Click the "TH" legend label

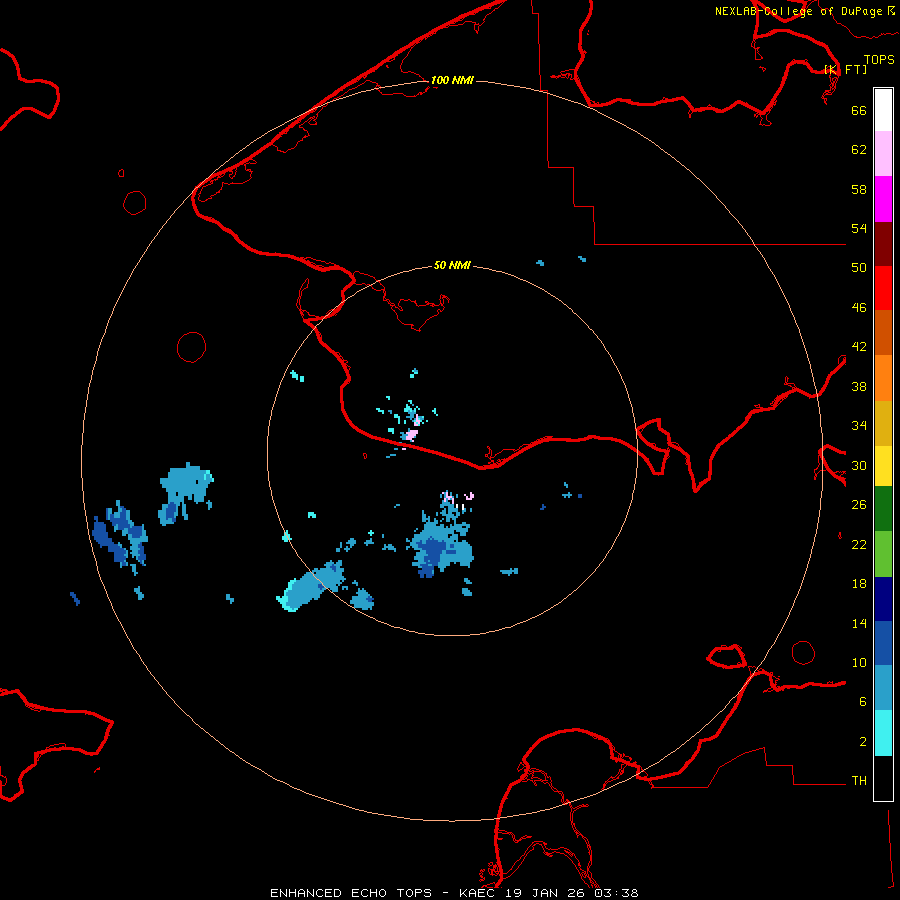pyautogui.click(x=859, y=781)
